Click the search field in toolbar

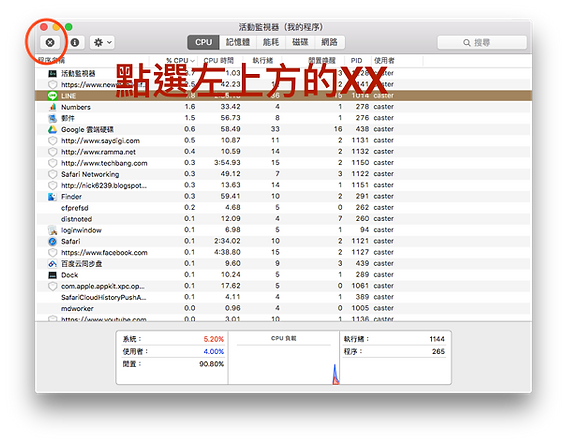pos(482,43)
